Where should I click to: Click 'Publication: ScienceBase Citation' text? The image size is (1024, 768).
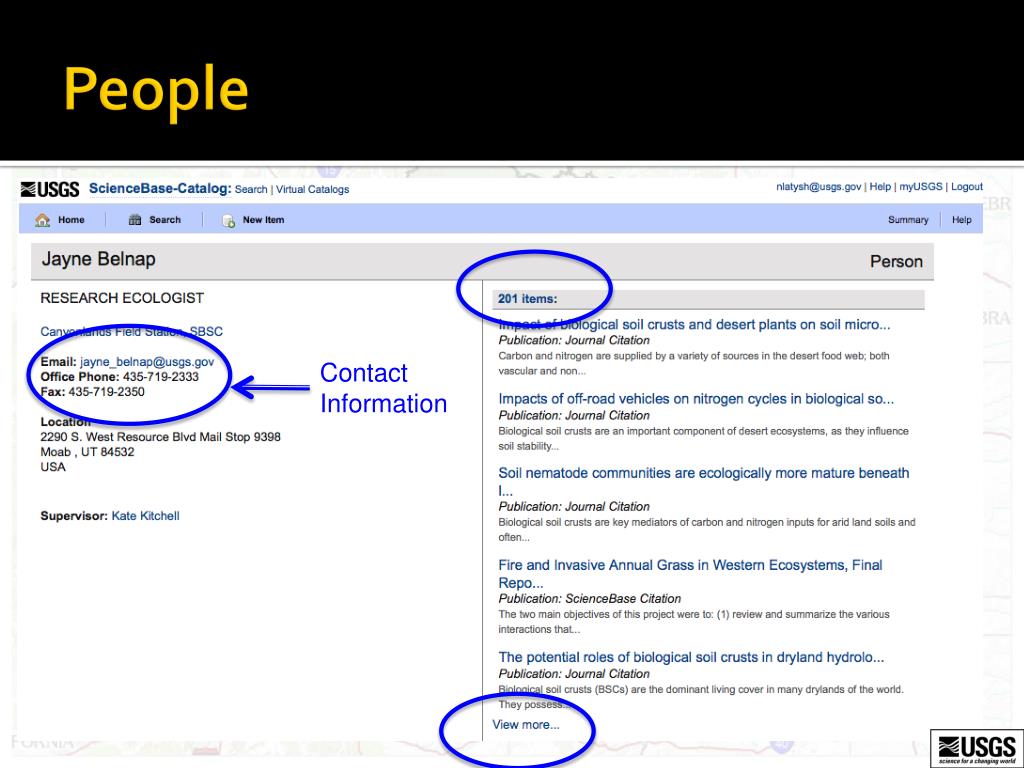590,599
